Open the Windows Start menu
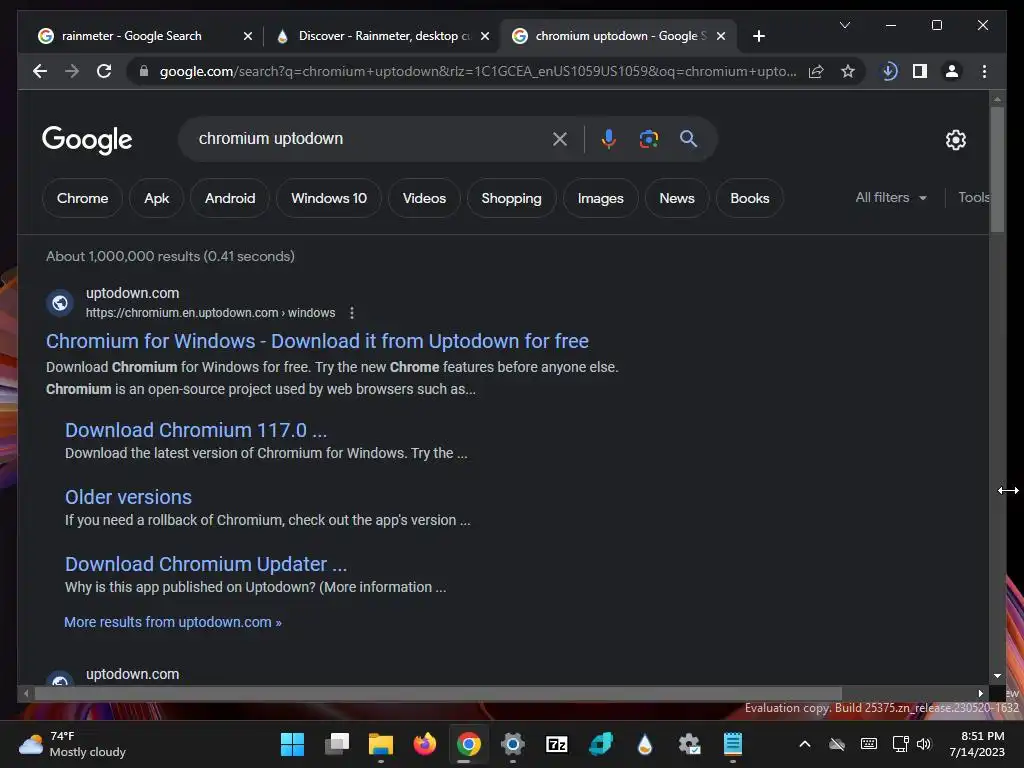Viewport: 1024px width, 768px height. pyautogui.click(x=292, y=744)
